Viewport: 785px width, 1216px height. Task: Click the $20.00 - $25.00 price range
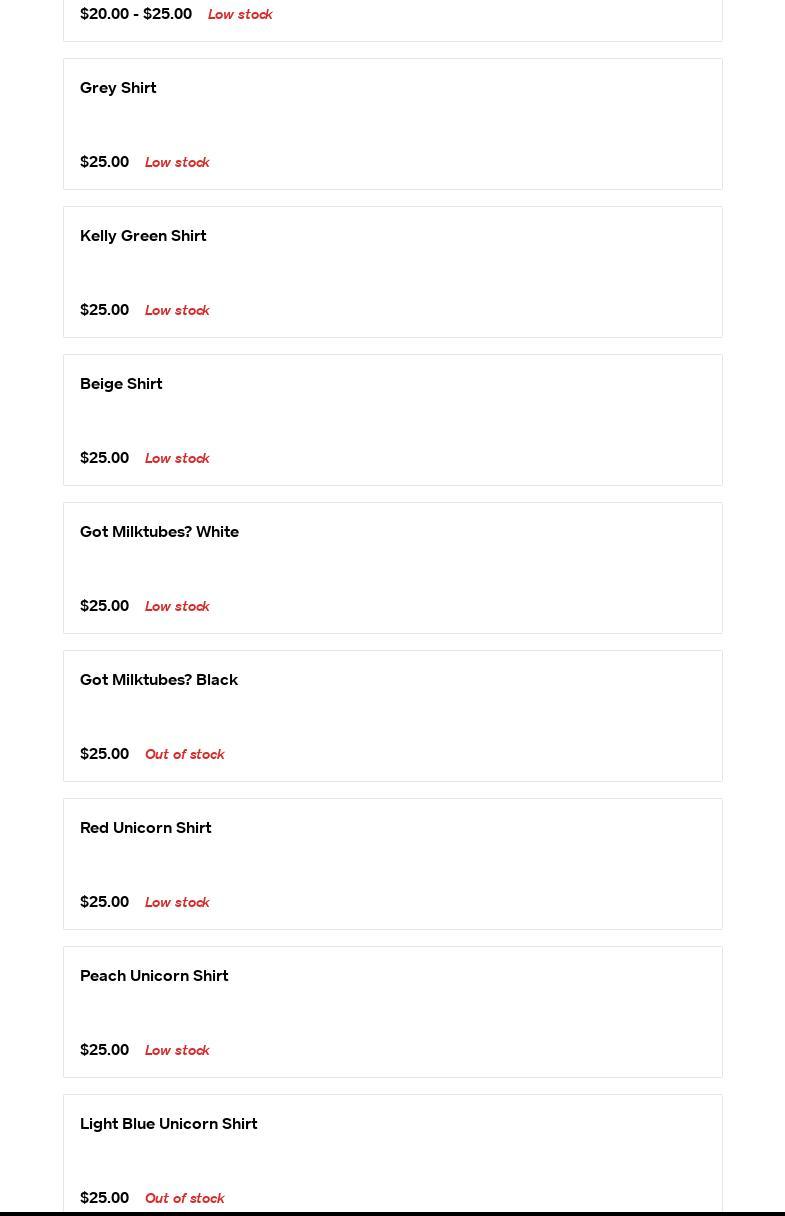click(136, 14)
